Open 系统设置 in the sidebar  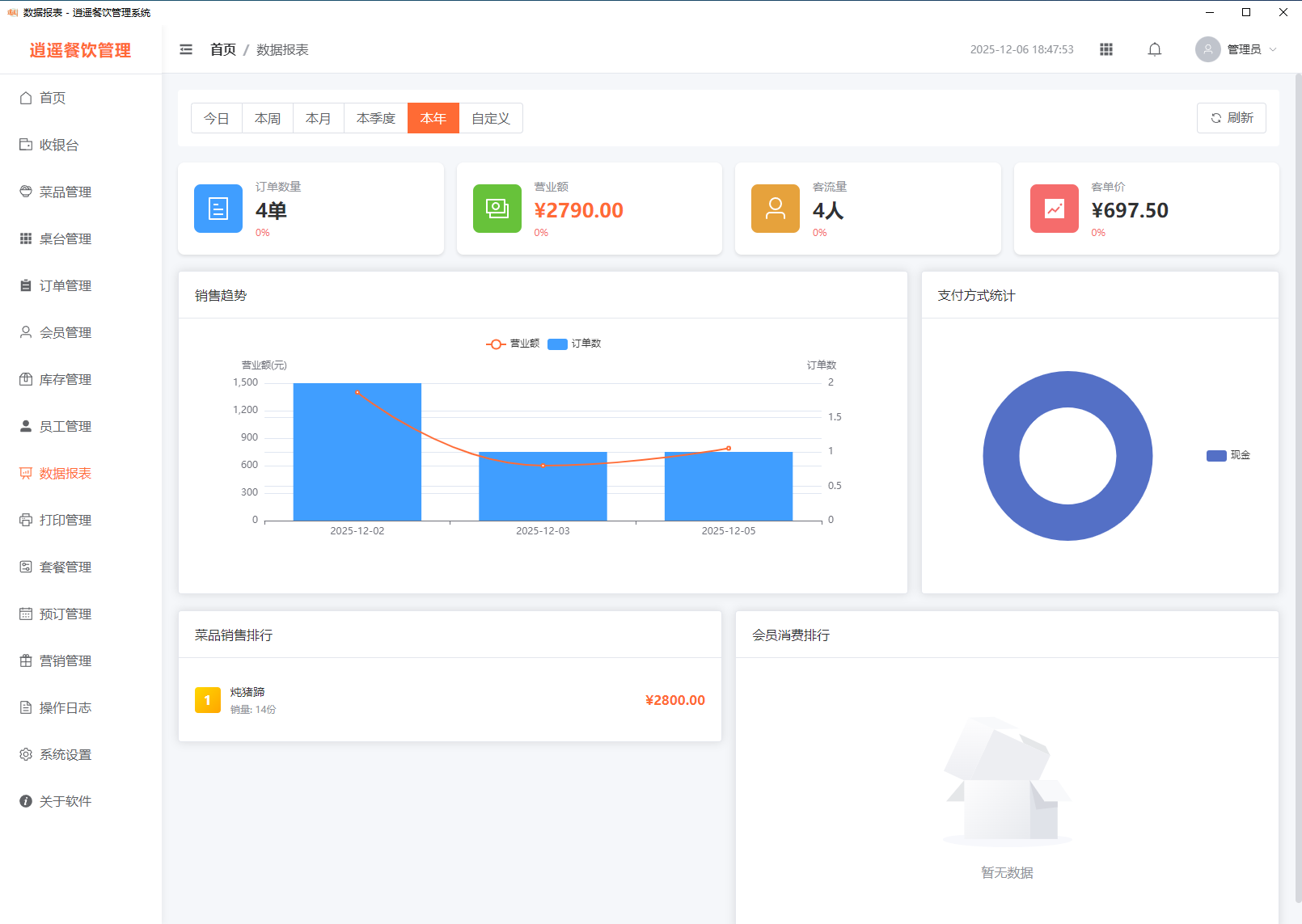tap(66, 754)
